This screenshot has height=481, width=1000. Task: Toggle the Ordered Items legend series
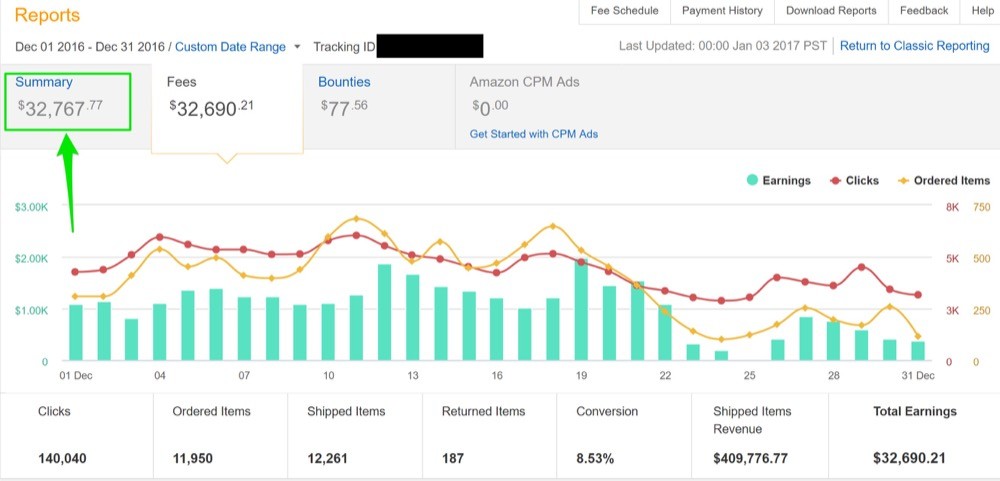point(944,181)
